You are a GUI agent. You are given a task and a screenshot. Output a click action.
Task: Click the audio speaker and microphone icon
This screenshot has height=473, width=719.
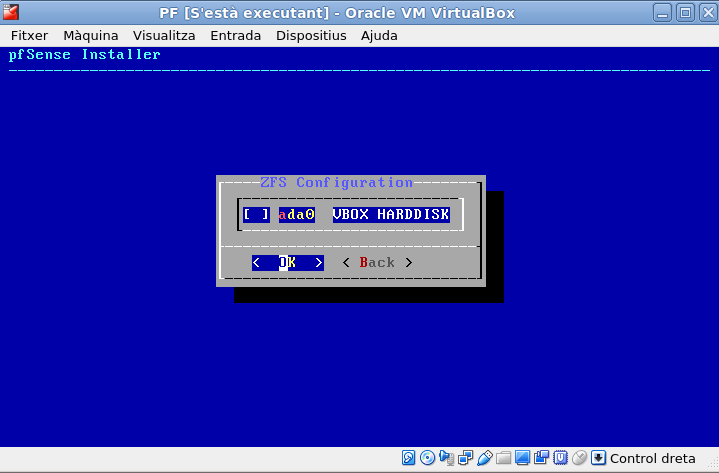click(x=446, y=458)
